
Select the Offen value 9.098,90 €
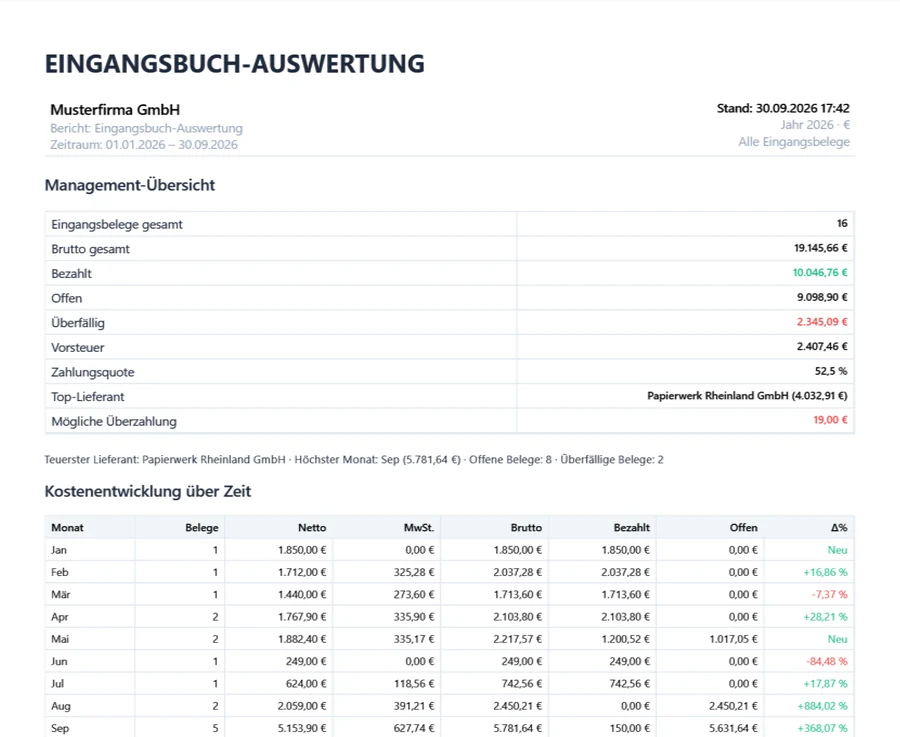click(822, 297)
